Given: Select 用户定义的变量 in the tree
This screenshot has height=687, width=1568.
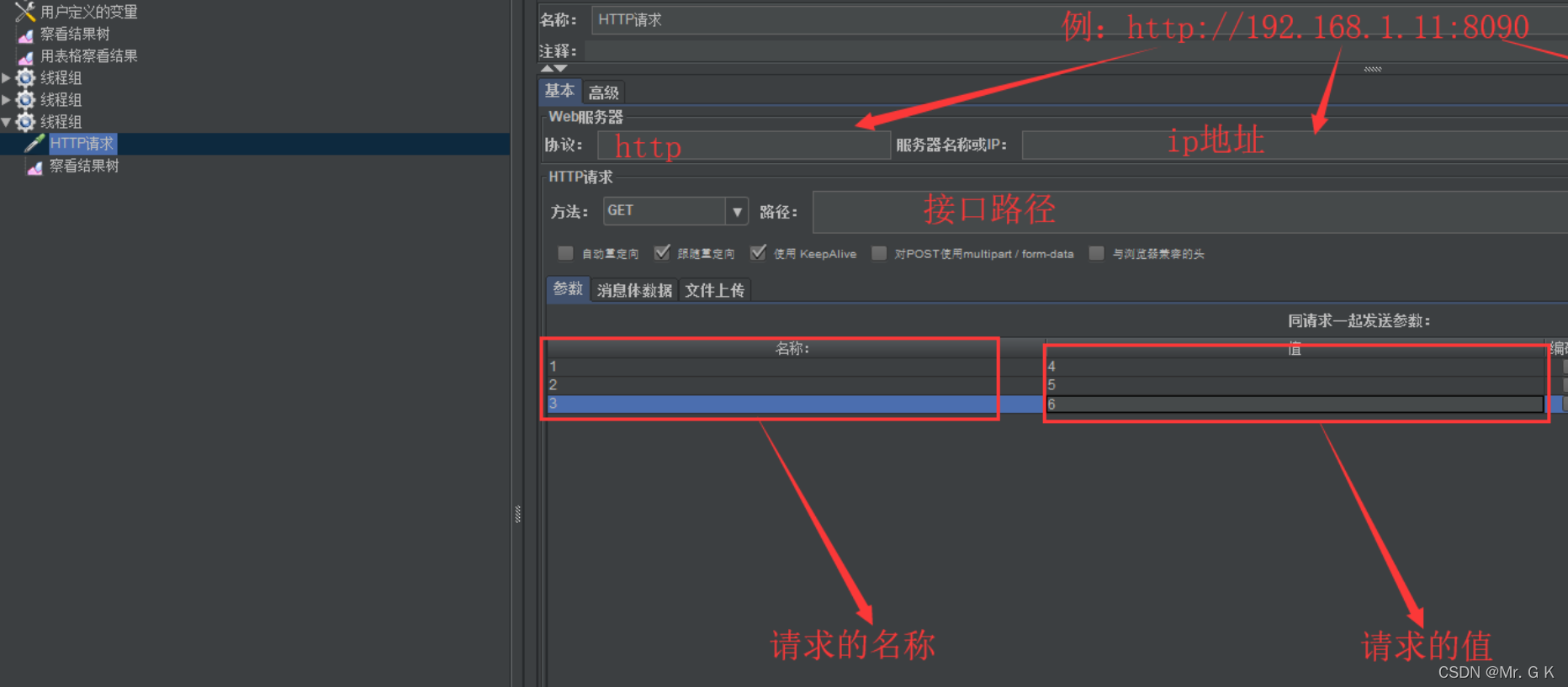Looking at the screenshot, I should click(88, 12).
